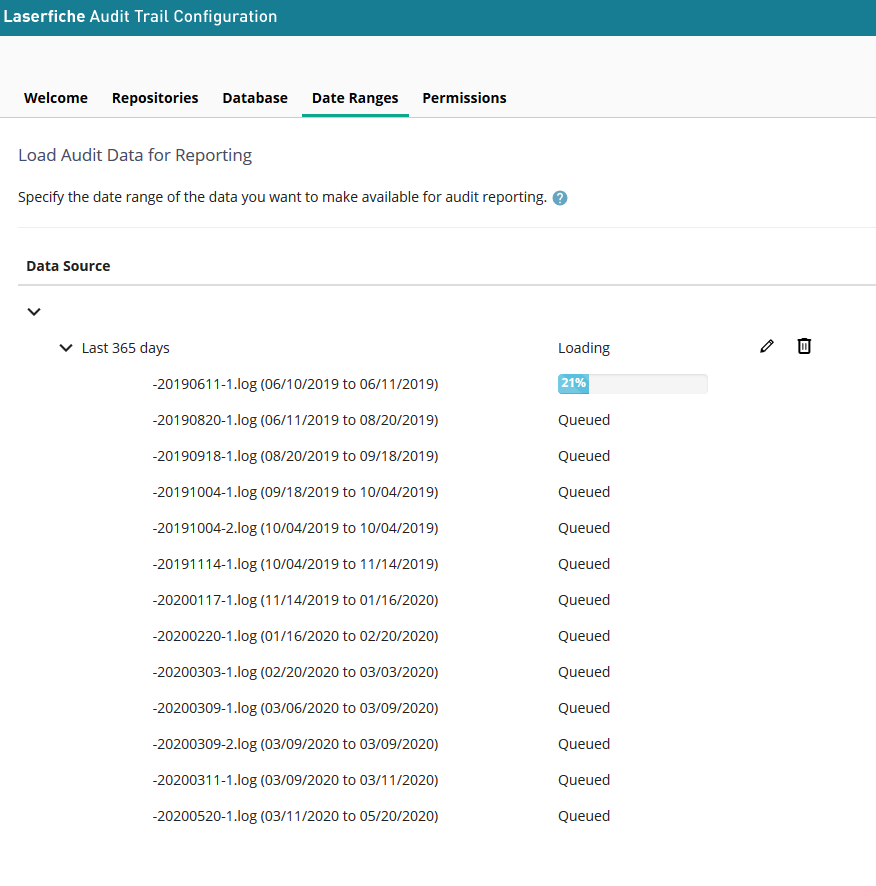Viewport: 876px width, 886px height.
Task: Click Queued status for -20191114-1.log
Action: pyautogui.click(x=584, y=564)
